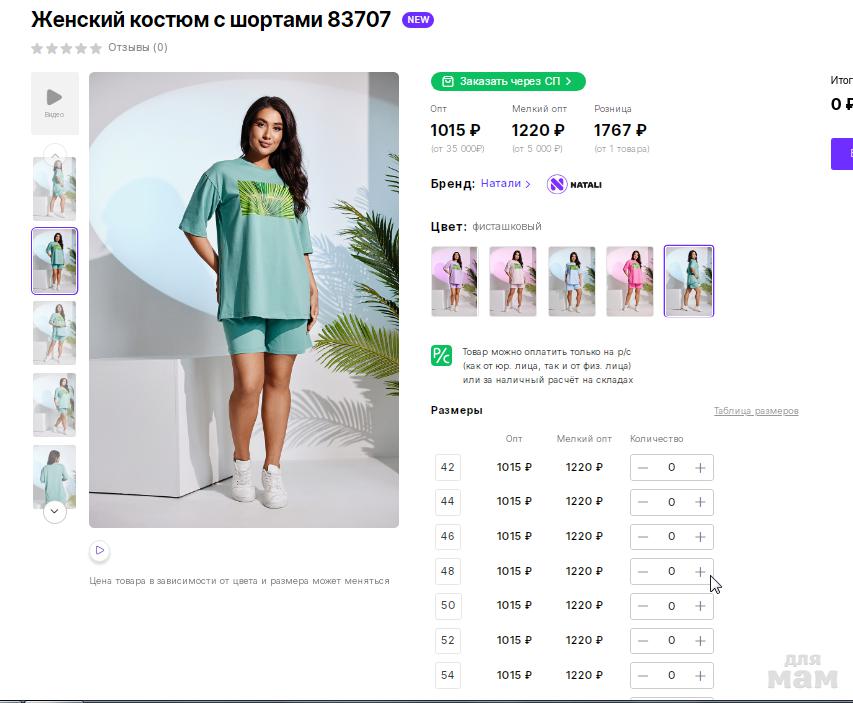Image resolution: width=853 pixels, height=703 pixels.
Task: Decrease quantity for size 44
Action: click(643, 502)
